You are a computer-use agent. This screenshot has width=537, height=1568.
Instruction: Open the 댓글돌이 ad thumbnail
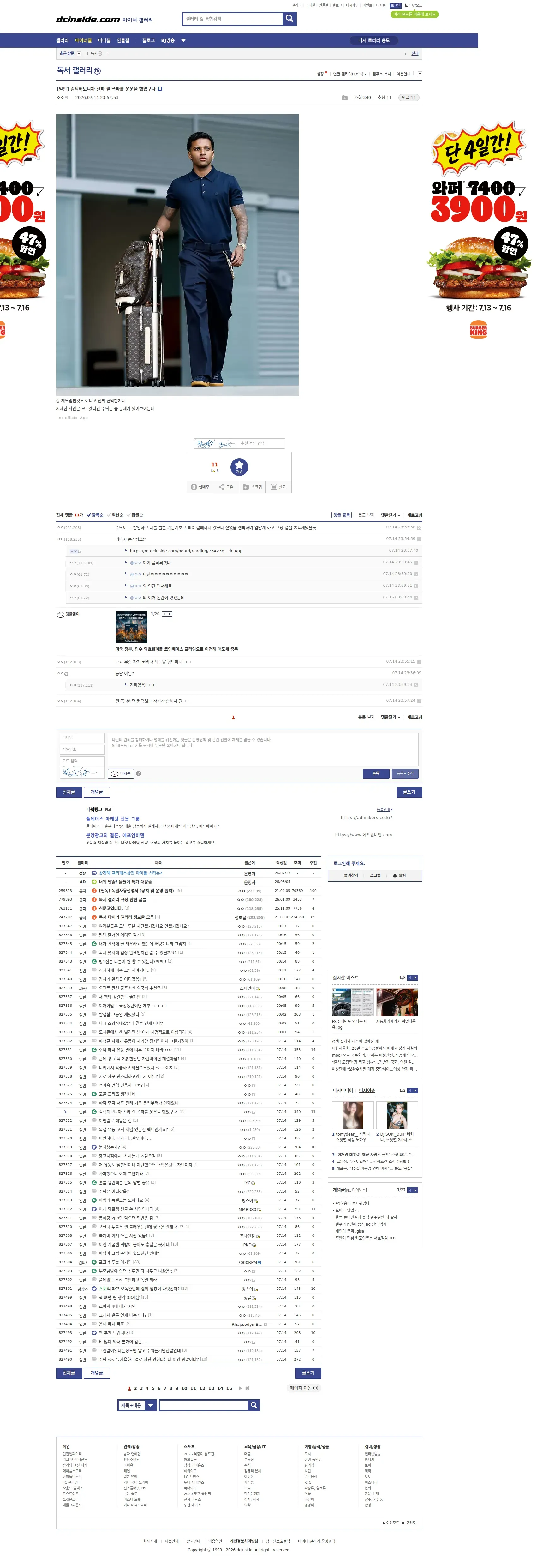tap(131, 628)
